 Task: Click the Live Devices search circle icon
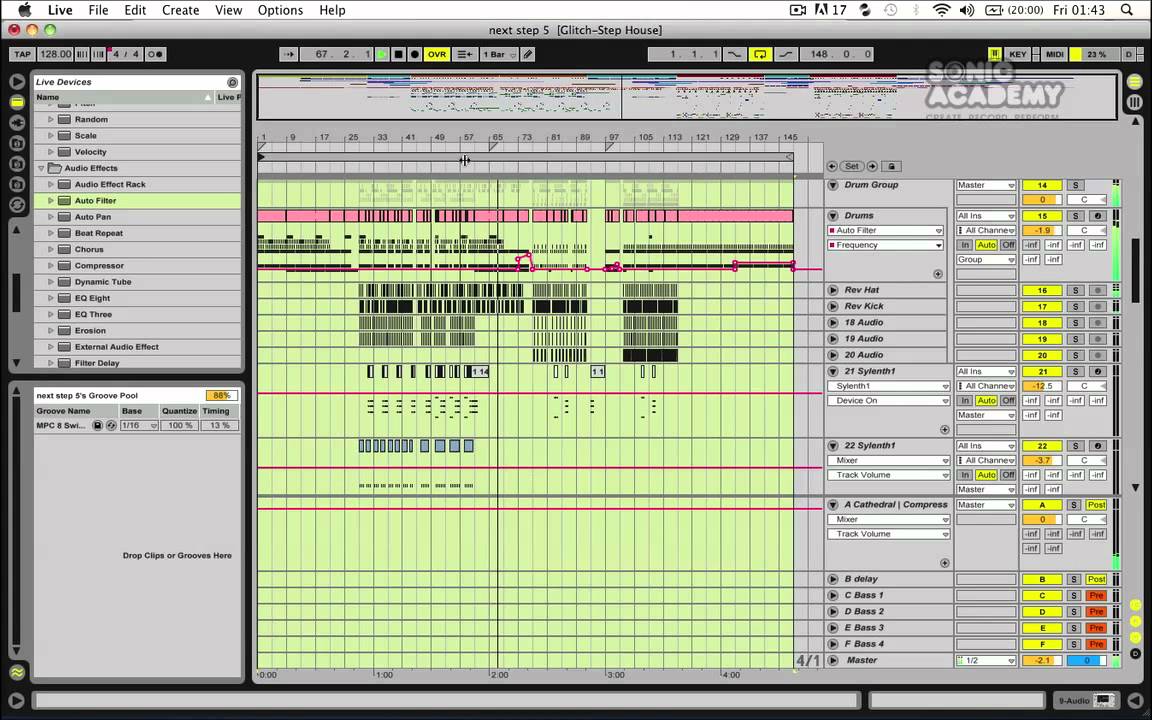point(233,82)
